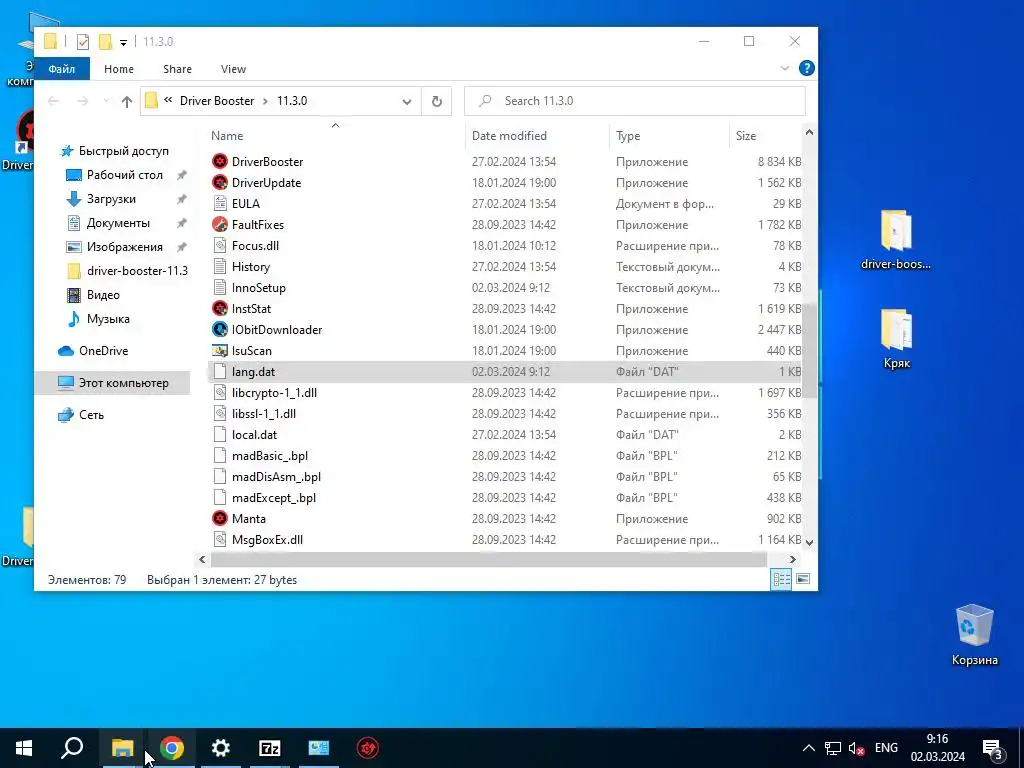Open Settings gear in taskbar
1024x768 pixels.
(221, 748)
